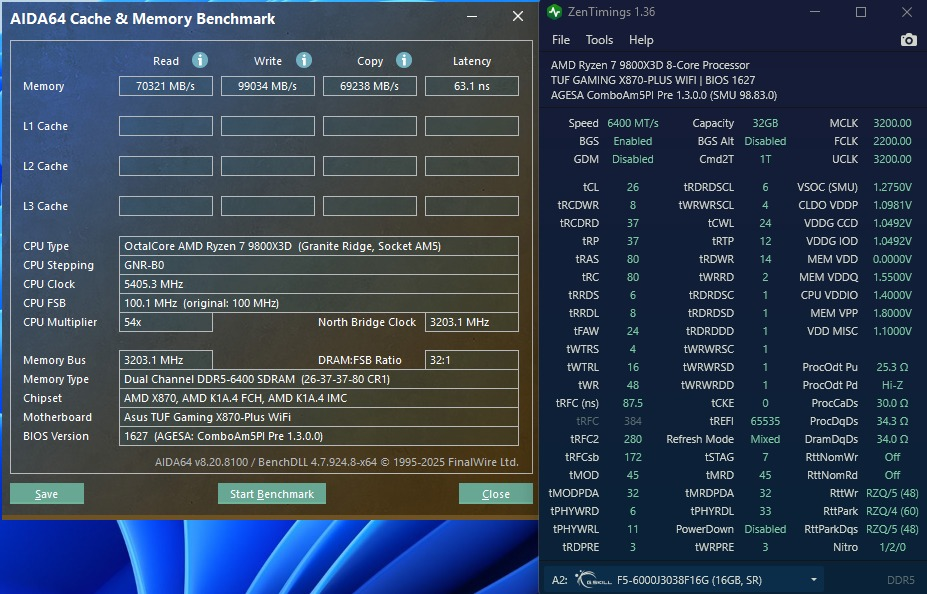The width and height of the screenshot is (927, 594).
Task: Close the AIDA64 window with X
Action: click(x=518, y=17)
